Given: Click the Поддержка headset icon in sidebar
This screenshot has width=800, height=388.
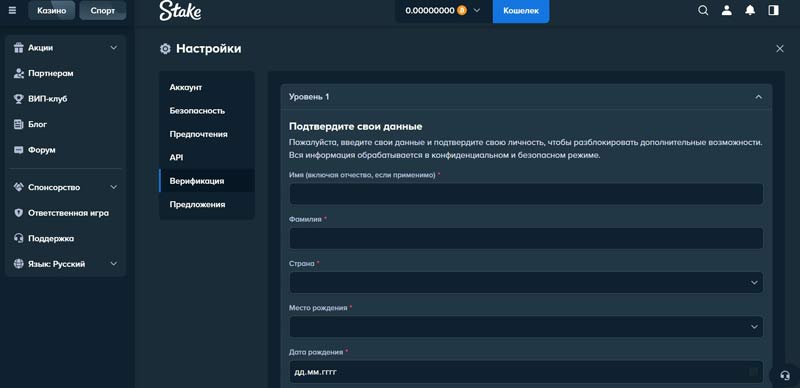Looking at the screenshot, I should (19, 238).
